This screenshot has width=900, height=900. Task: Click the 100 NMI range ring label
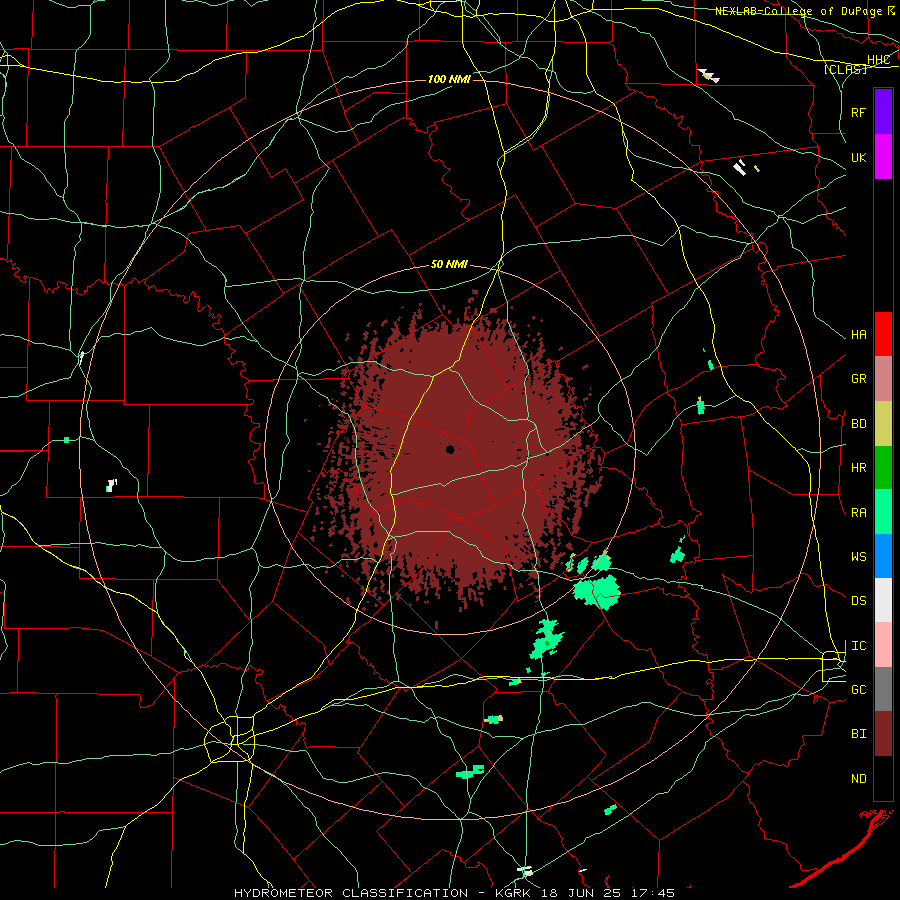pos(449,79)
